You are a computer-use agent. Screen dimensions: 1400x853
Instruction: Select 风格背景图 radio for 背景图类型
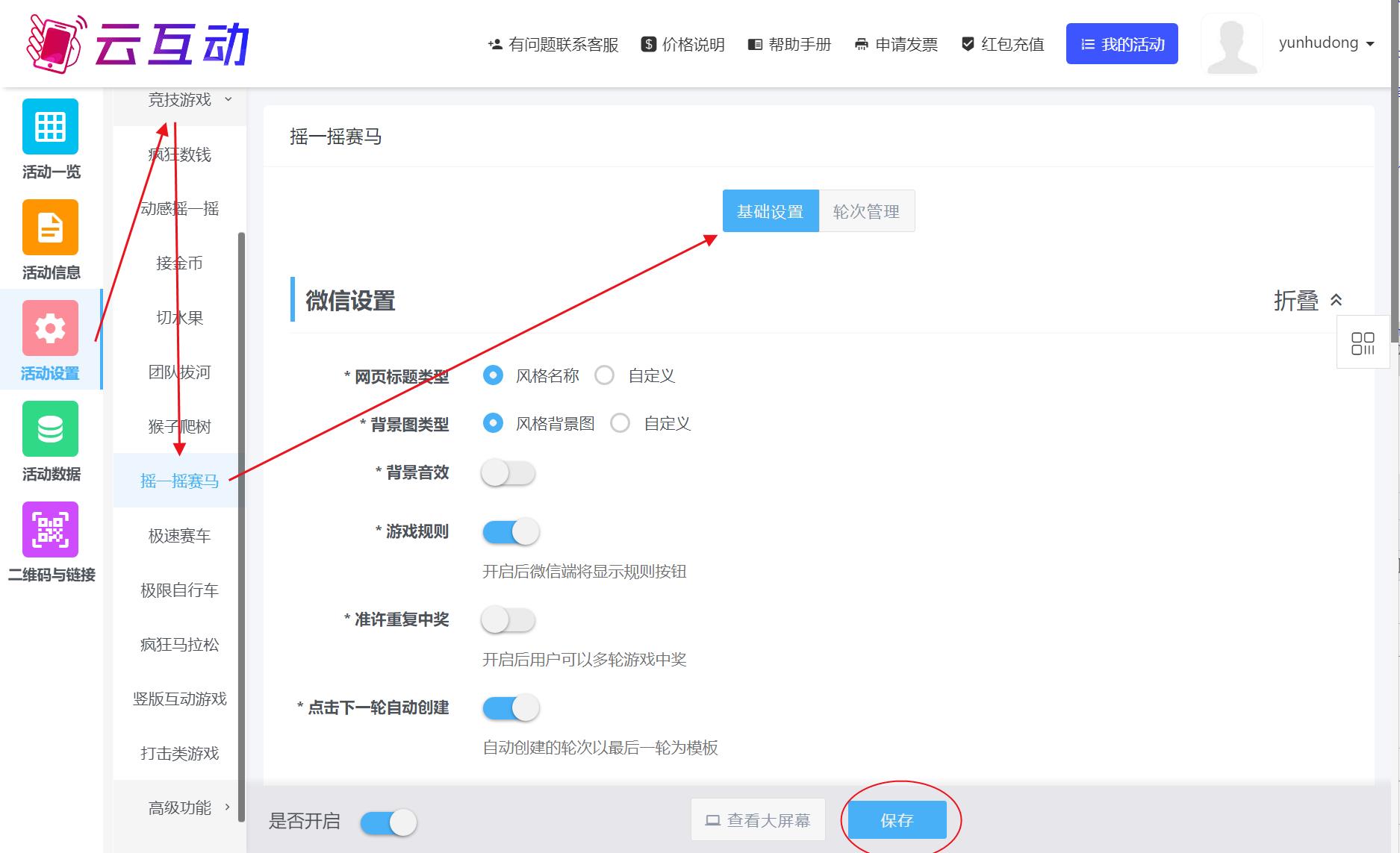(493, 423)
